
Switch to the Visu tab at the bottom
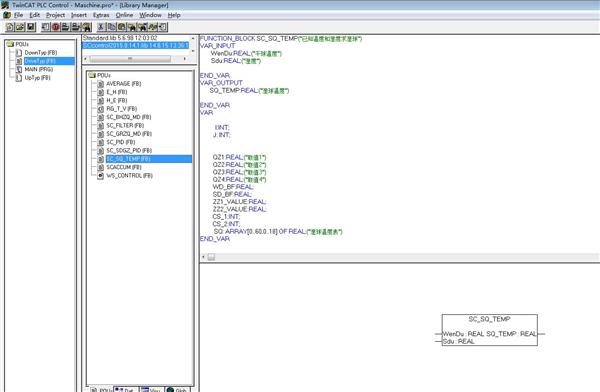[x=151, y=389]
